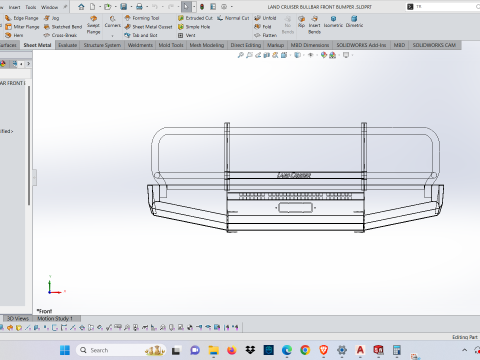The width and height of the screenshot is (480, 360).
Task: Open the View Settings monitor icon
Action: coord(346,55)
